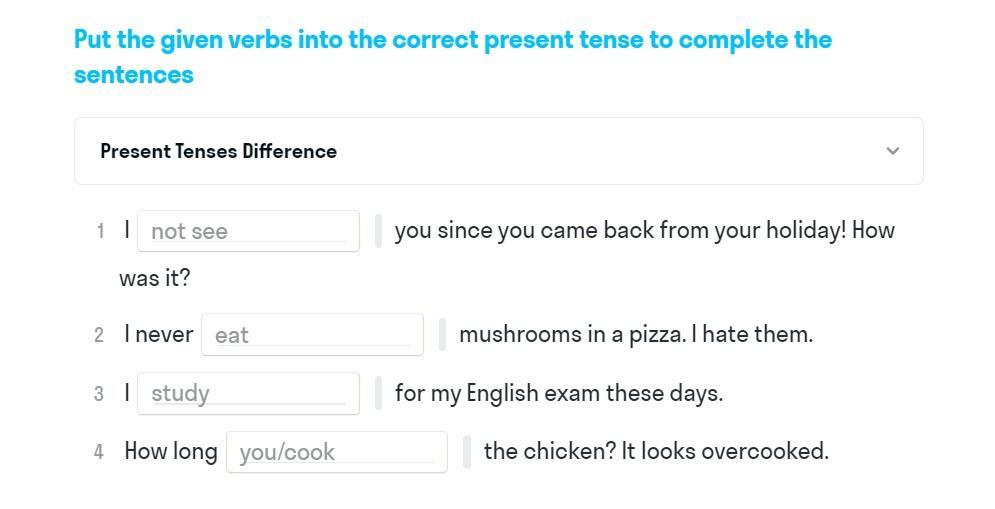
Task: Expand the Present Tenses Difference chevron
Action: [x=892, y=151]
